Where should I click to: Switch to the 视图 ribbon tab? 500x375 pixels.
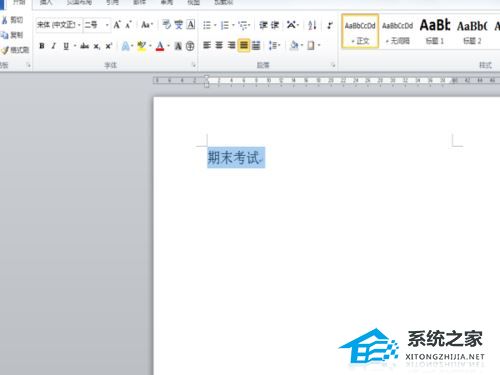pyautogui.click(x=193, y=2)
